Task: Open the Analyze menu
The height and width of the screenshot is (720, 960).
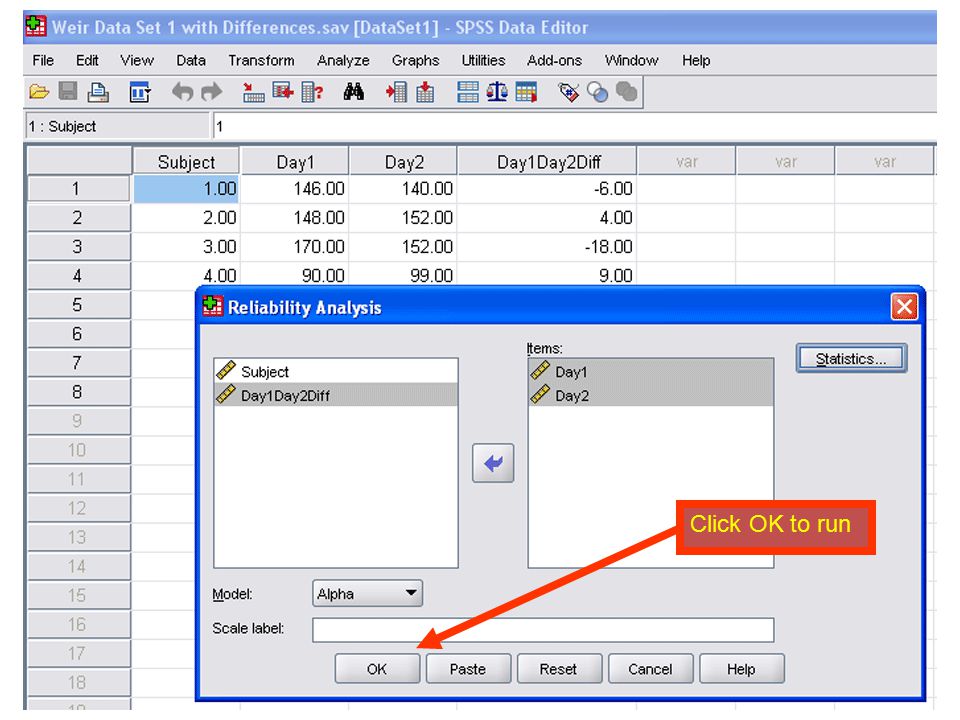Action: [343, 61]
